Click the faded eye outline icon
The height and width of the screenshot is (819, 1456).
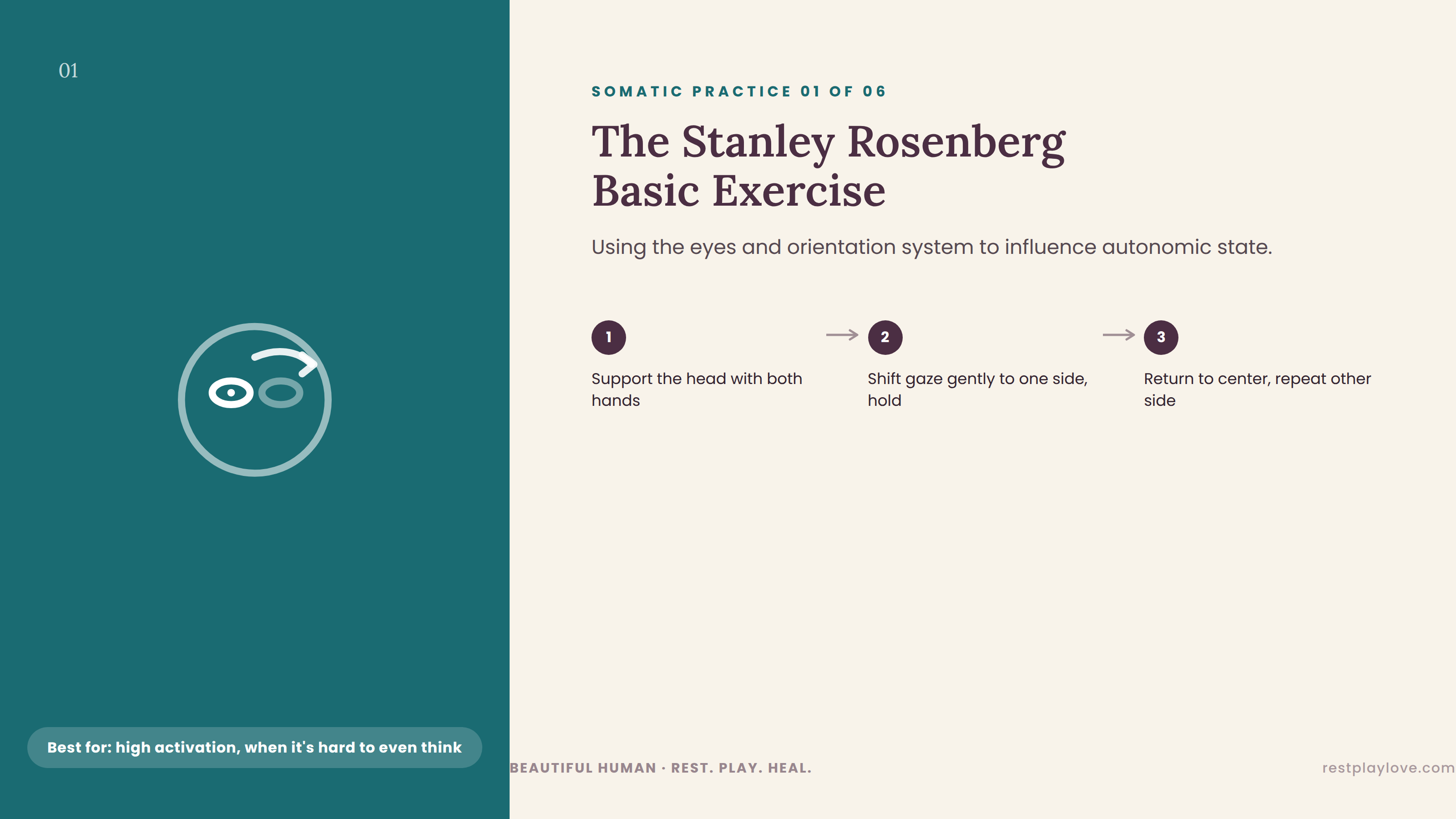pyautogui.click(x=281, y=392)
